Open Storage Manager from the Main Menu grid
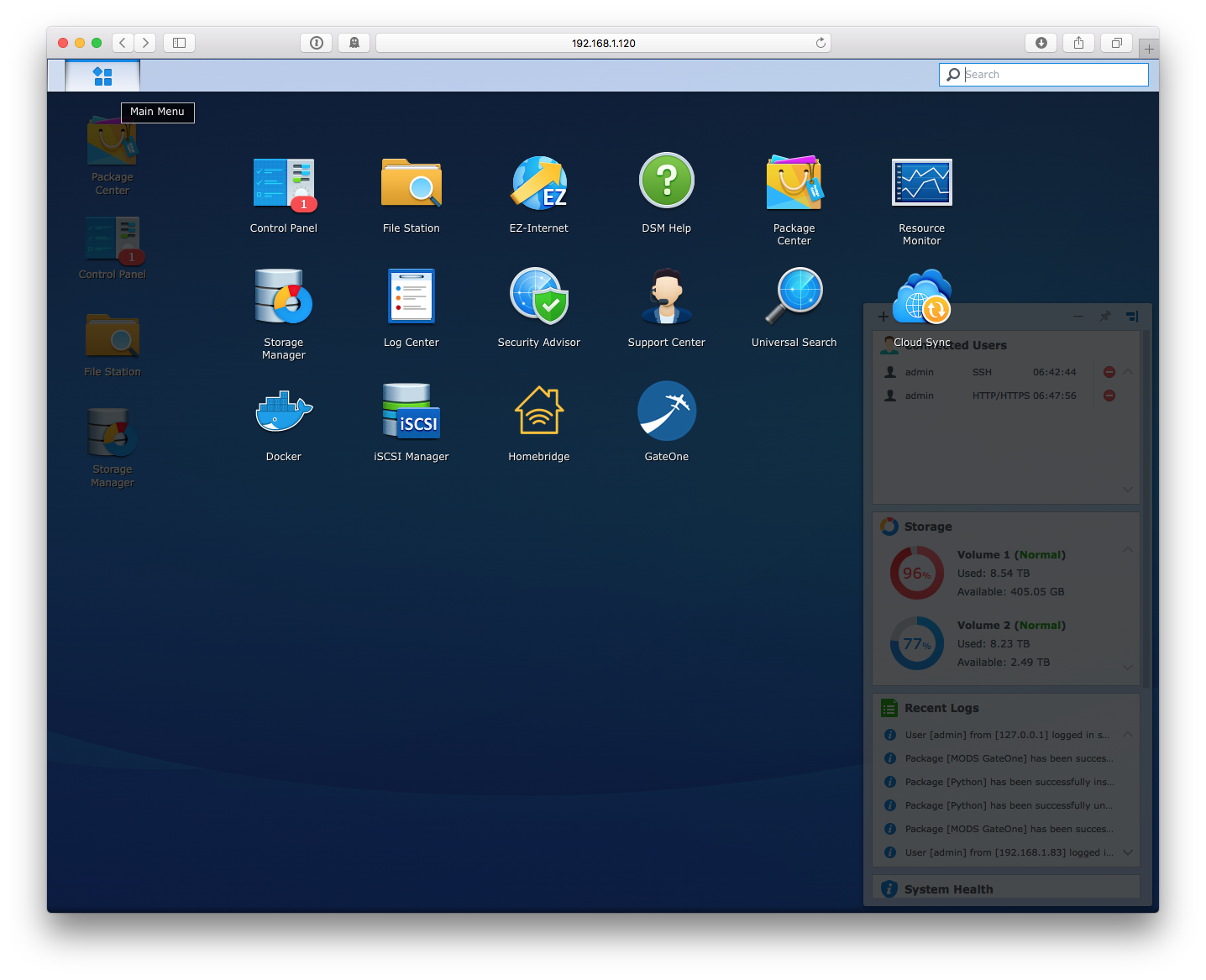This screenshot has width=1206, height=980. (x=284, y=314)
